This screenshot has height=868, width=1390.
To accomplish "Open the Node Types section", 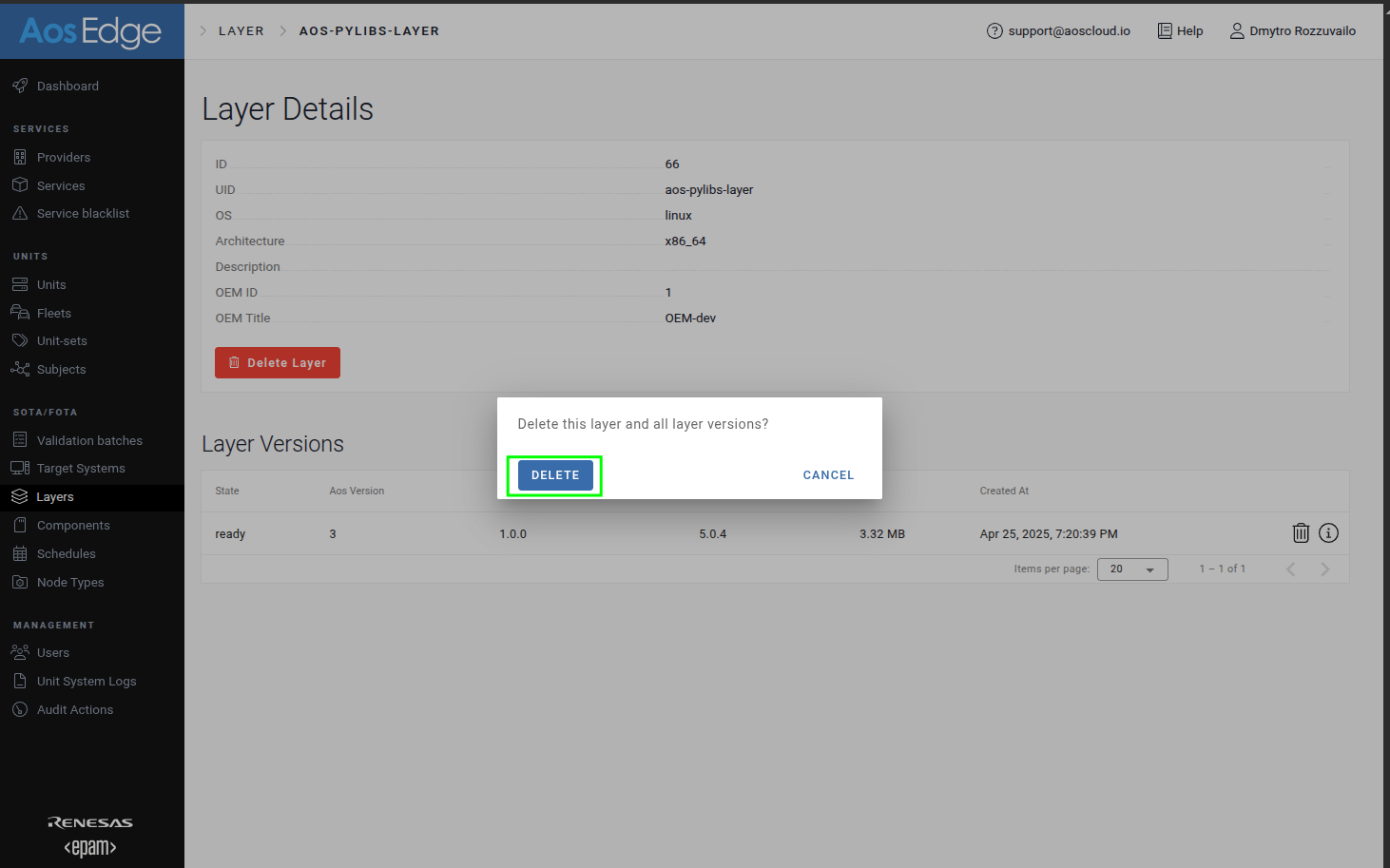I will [68, 582].
